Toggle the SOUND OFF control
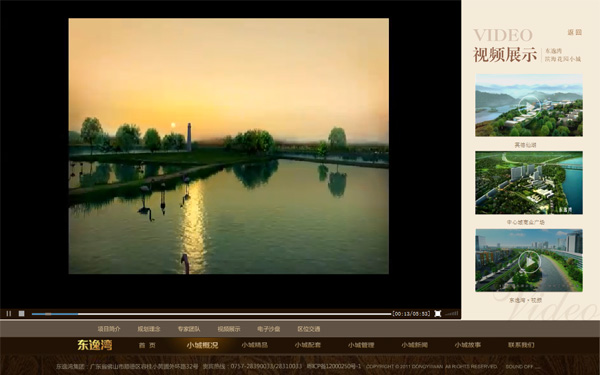The image size is (600, 375). pos(520,367)
